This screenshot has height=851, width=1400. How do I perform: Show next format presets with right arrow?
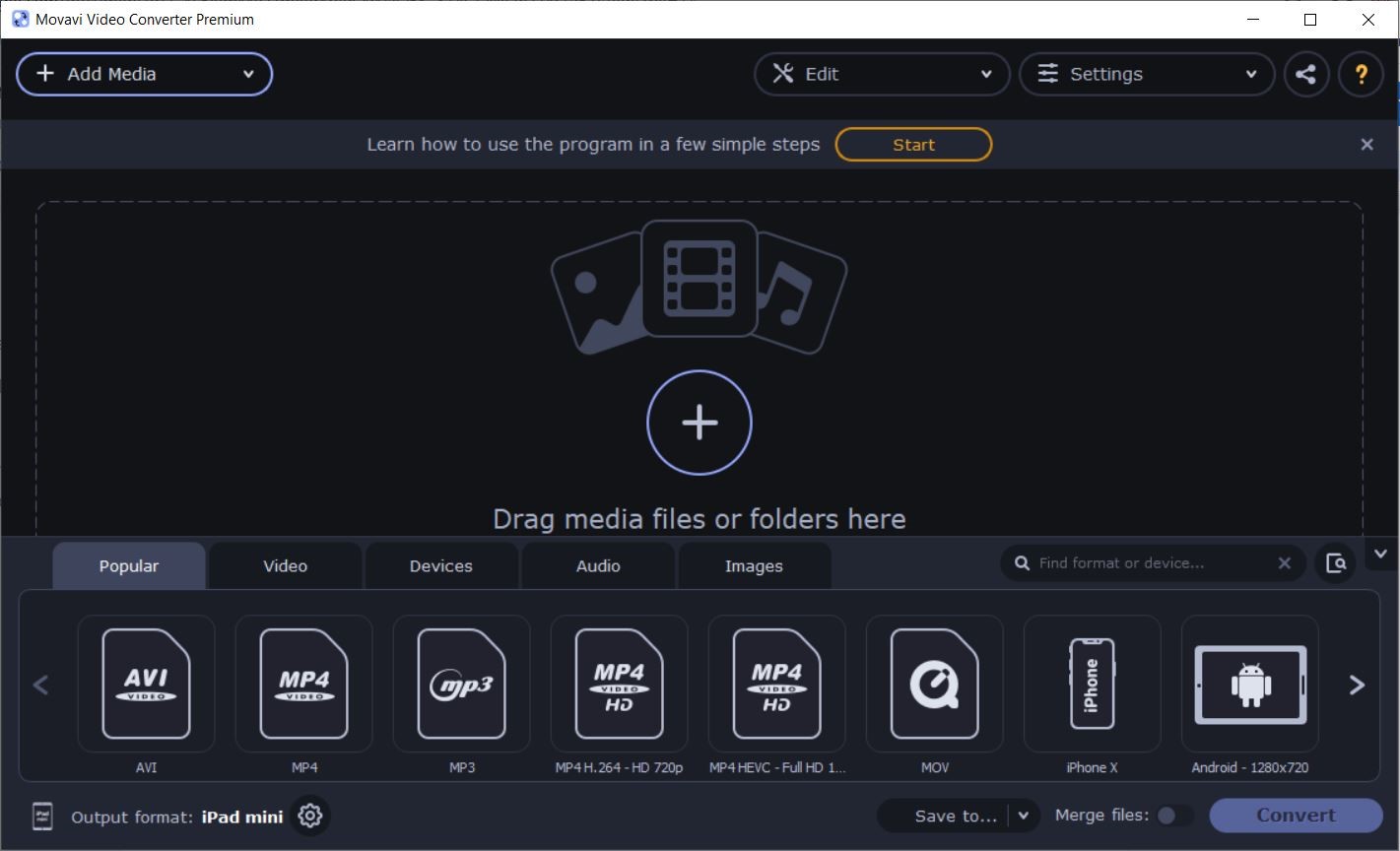1357,685
